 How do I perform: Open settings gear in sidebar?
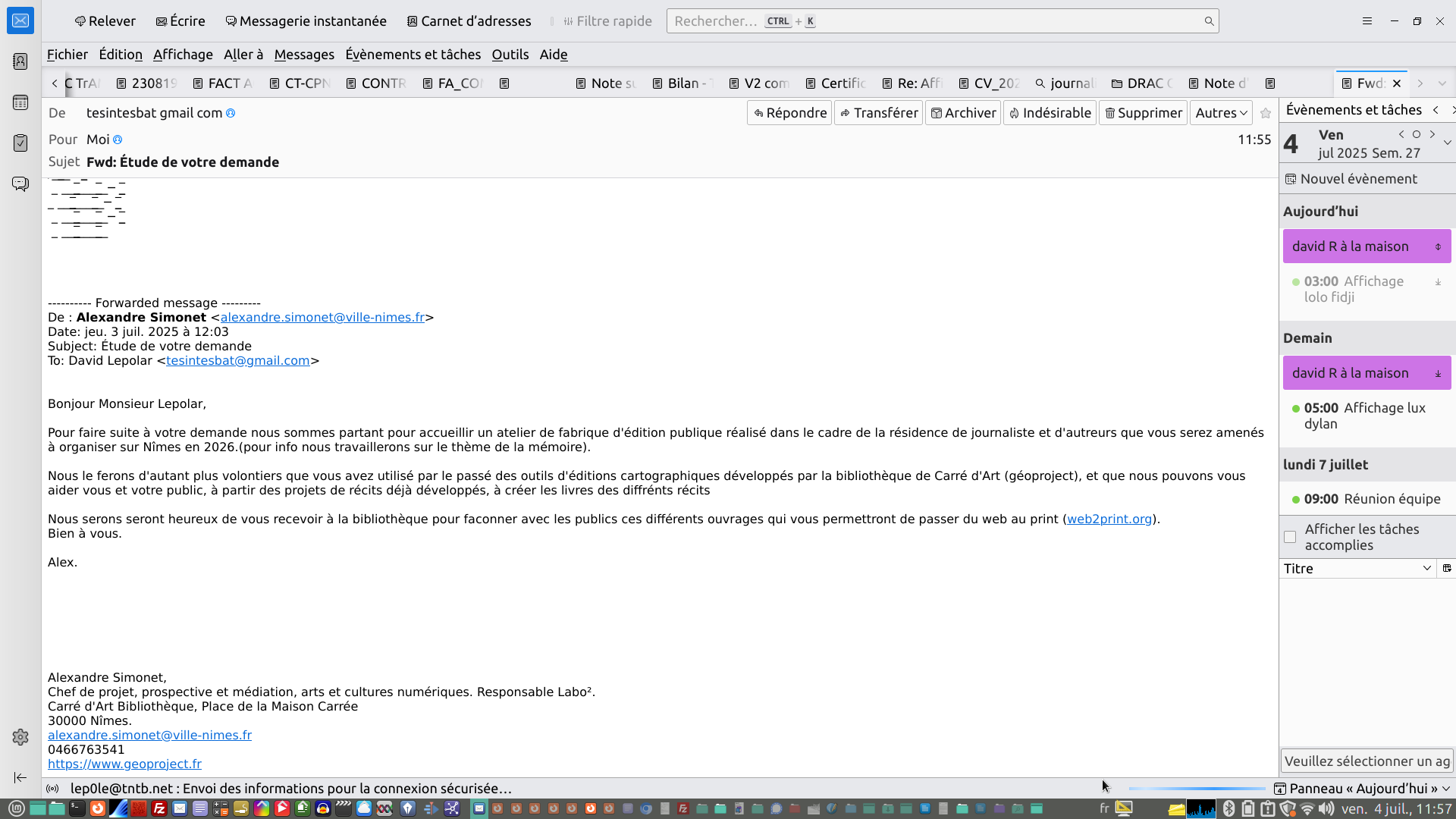[x=20, y=737]
